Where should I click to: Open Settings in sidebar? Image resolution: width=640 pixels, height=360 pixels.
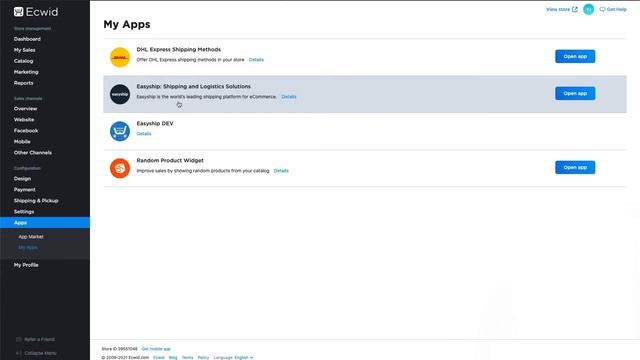[24, 212]
